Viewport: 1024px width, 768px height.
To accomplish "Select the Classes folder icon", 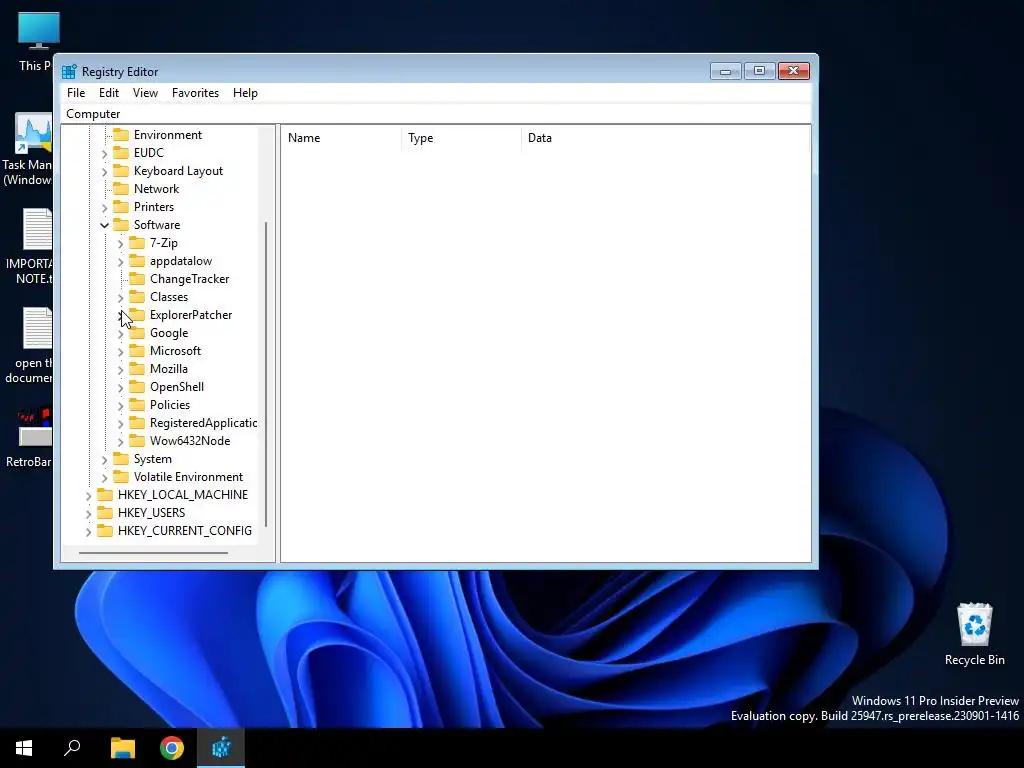I will [x=137, y=296].
